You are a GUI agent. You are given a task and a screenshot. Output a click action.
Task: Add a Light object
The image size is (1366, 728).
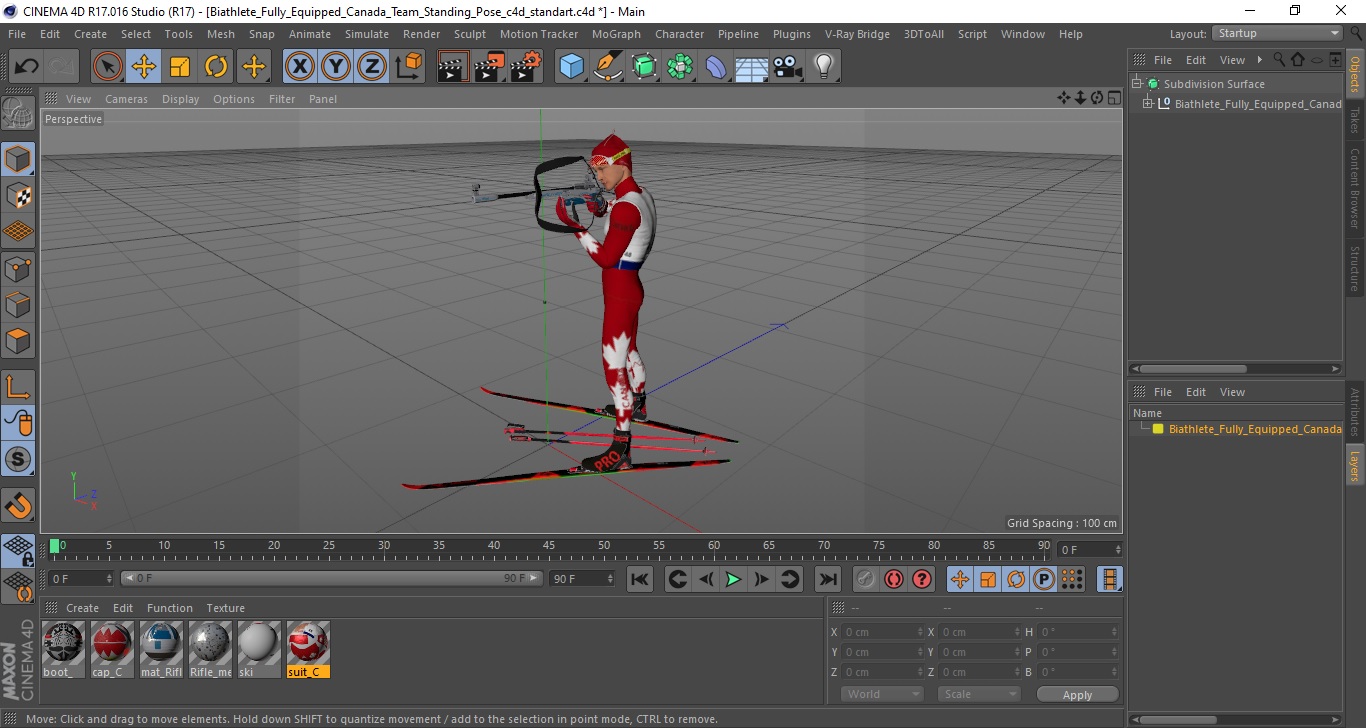click(x=823, y=67)
